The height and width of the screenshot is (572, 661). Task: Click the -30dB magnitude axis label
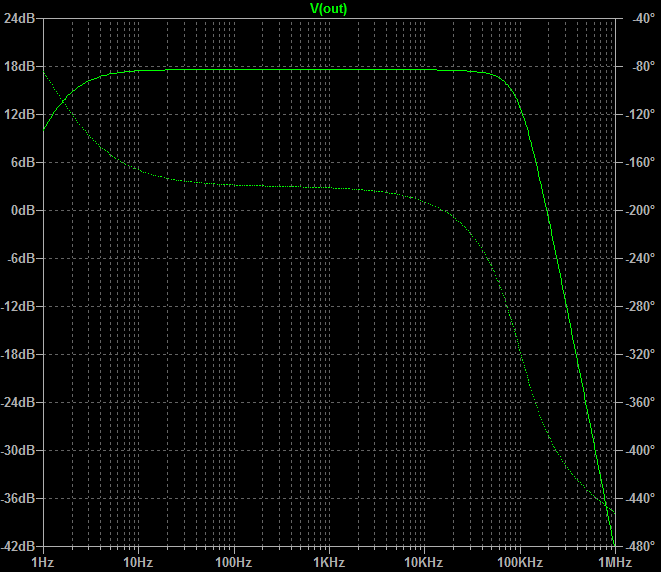tap(18, 450)
